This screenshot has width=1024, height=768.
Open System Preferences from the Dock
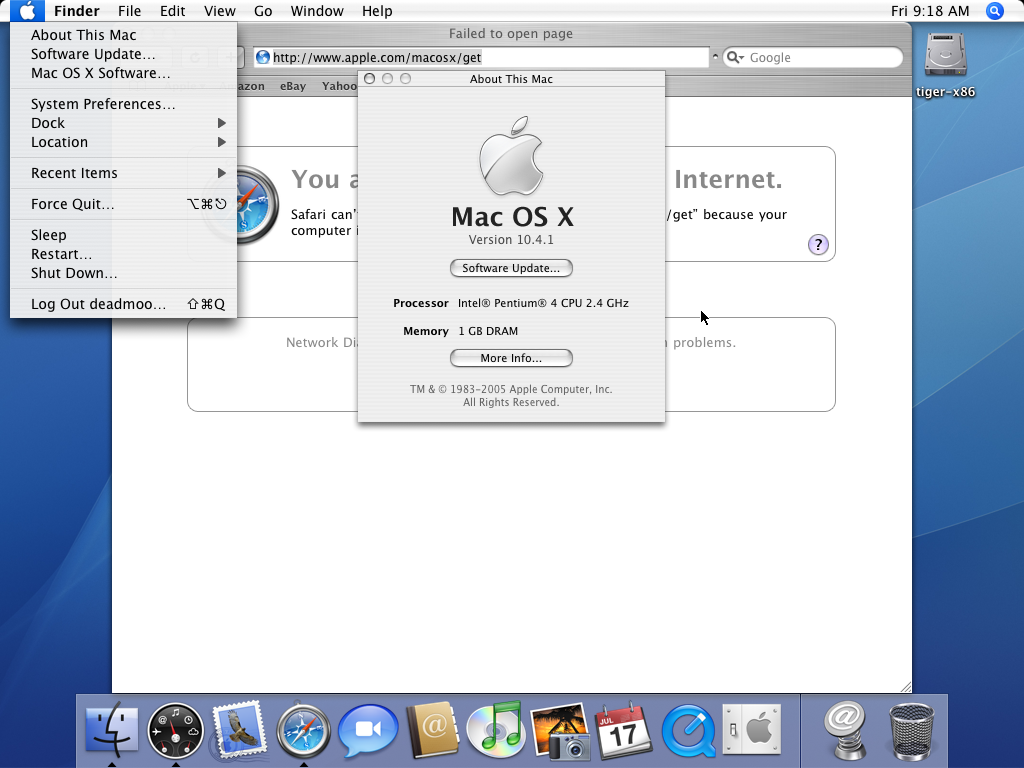752,729
